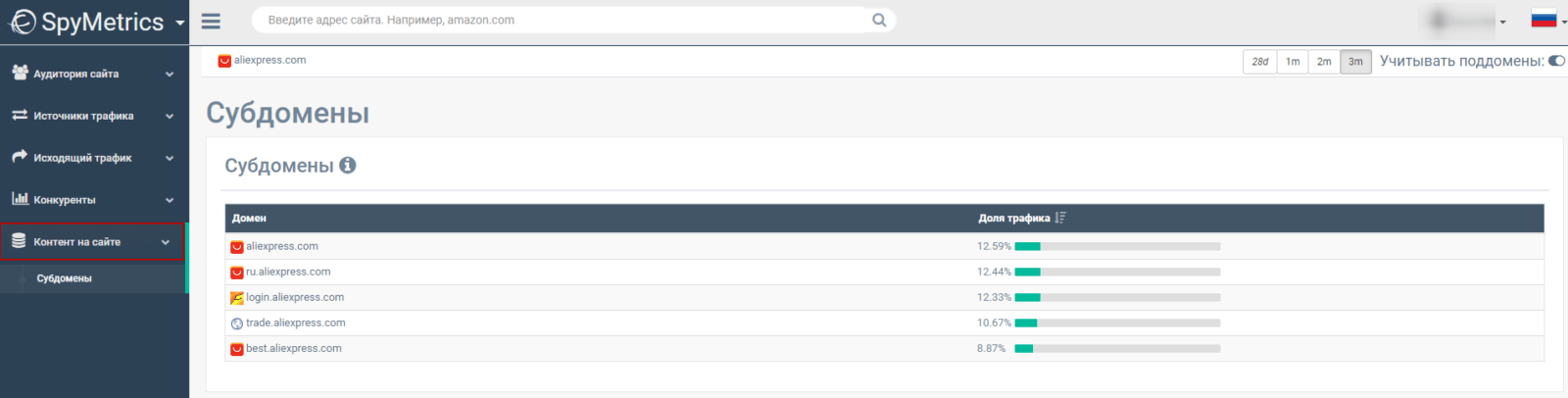Expand the Источники трафика section
The width and height of the screenshot is (1568, 398).
[x=93, y=116]
